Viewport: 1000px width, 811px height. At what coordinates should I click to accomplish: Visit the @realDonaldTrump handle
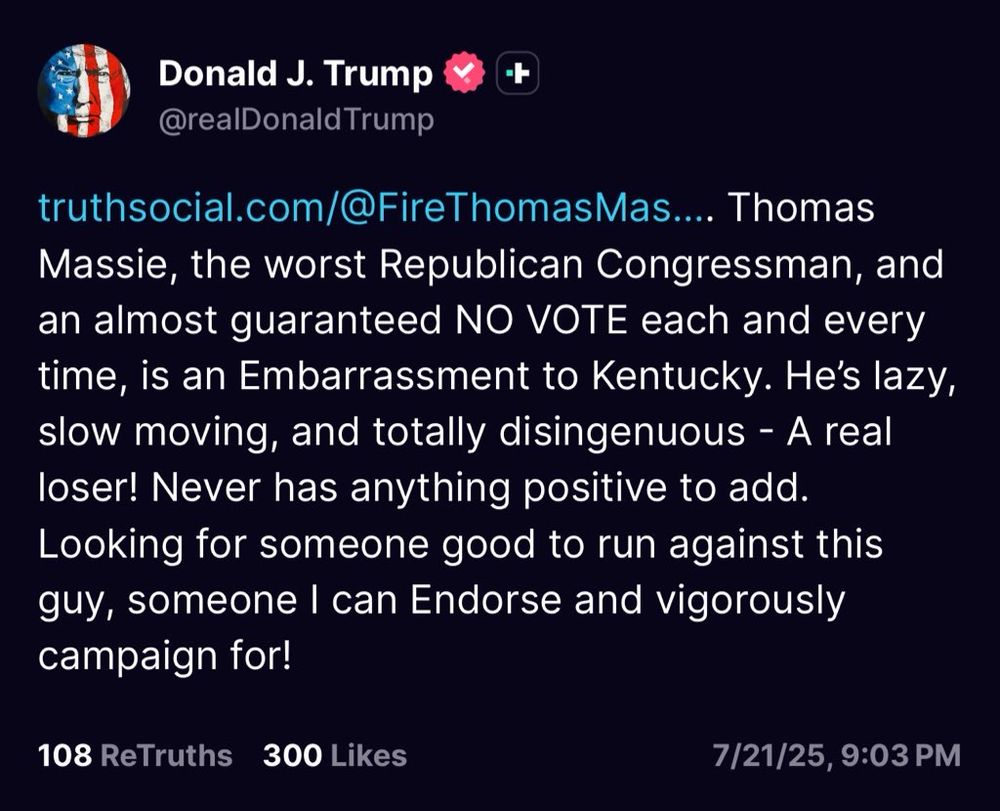pos(296,120)
